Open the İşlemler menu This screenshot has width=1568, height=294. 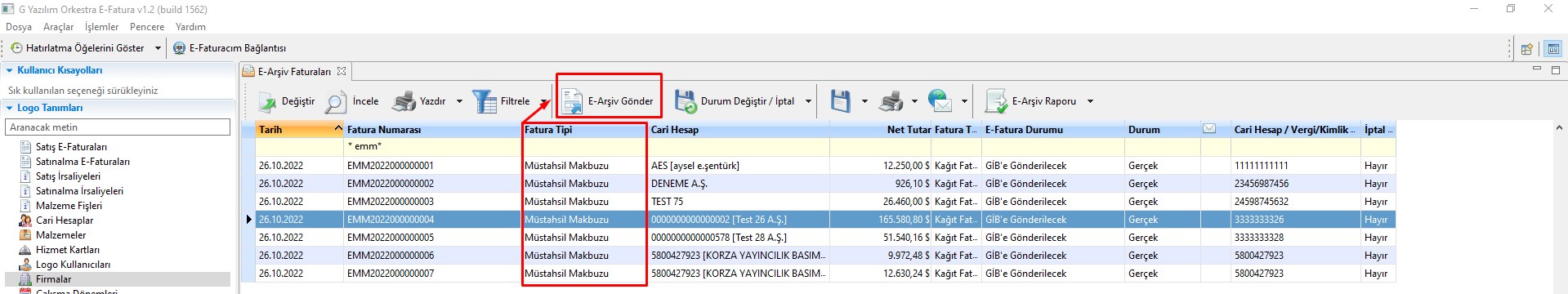(101, 27)
